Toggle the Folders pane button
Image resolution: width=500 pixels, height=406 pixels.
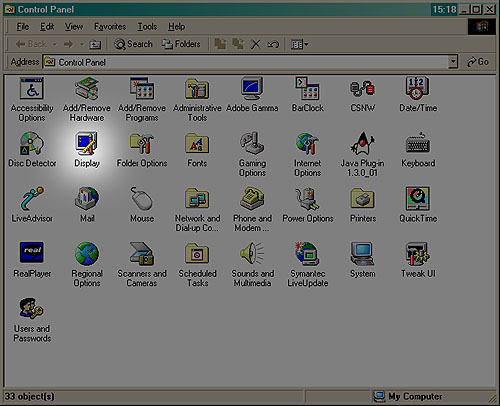tap(181, 44)
